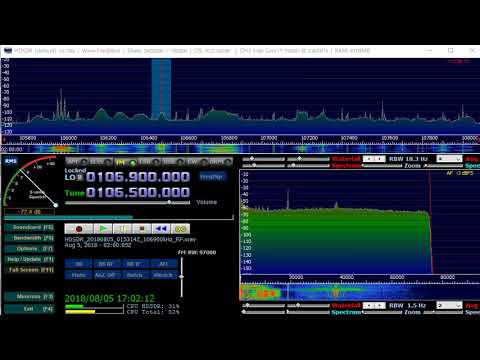Click the CPU HDSDR usage readout
The width and height of the screenshot is (480, 360).
153,306
